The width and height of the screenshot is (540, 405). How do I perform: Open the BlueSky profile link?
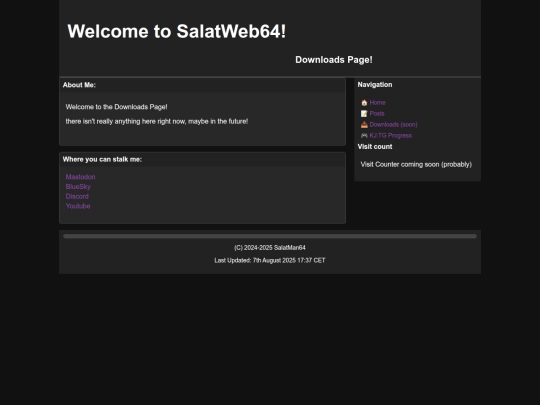pyautogui.click(x=78, y=187)
